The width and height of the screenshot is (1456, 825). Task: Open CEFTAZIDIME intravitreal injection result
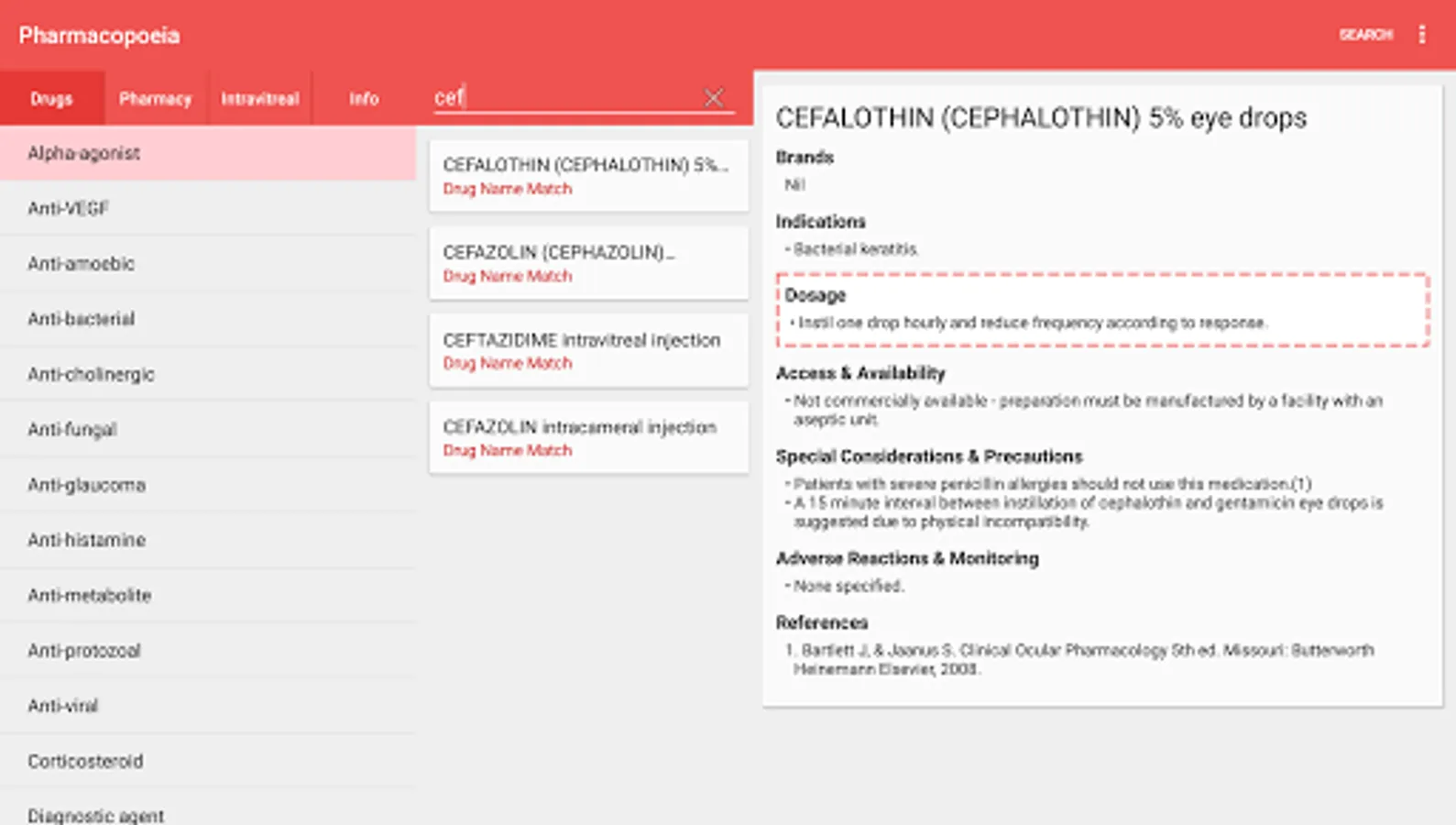click(x=588, y=350)
